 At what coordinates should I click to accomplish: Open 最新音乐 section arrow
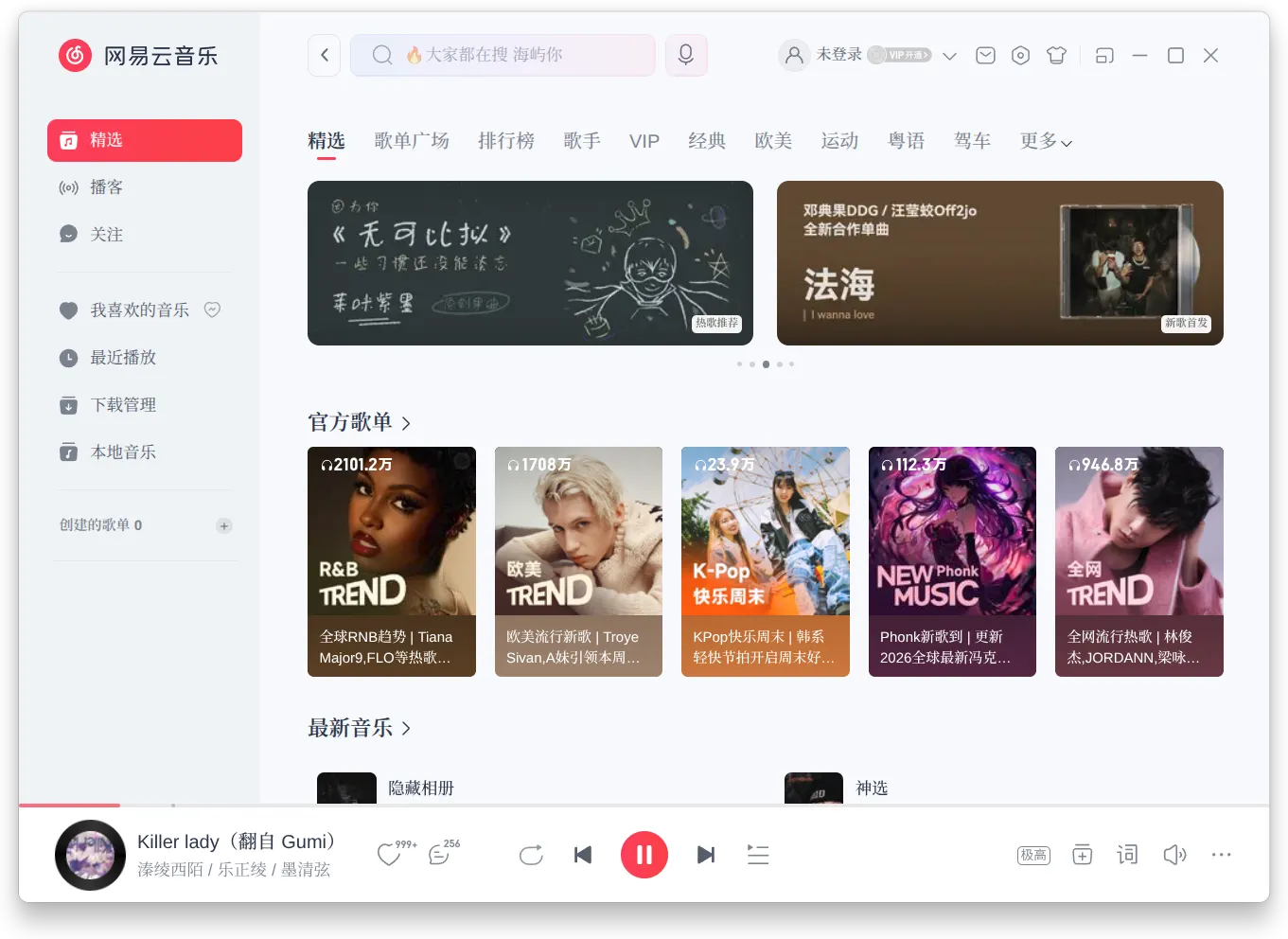pos(406,728)
